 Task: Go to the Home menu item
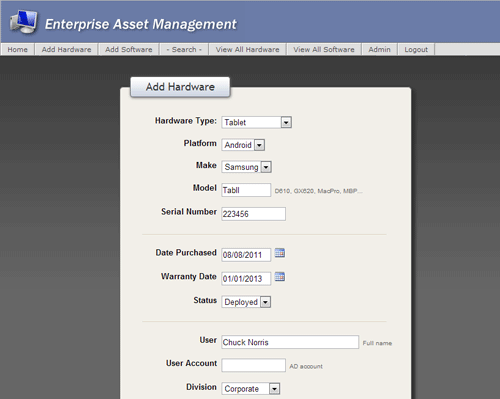pyautogui.click(x=17, y=49)
